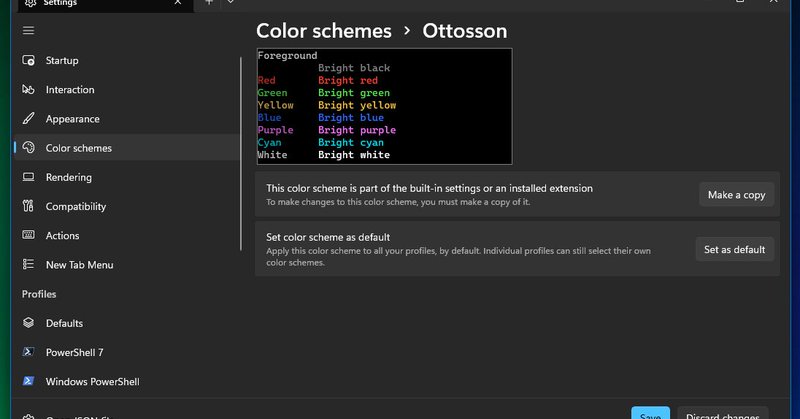Open New Tab Menu settings
800x419 pixels.
pyautogui.click(x=128, y=264)
